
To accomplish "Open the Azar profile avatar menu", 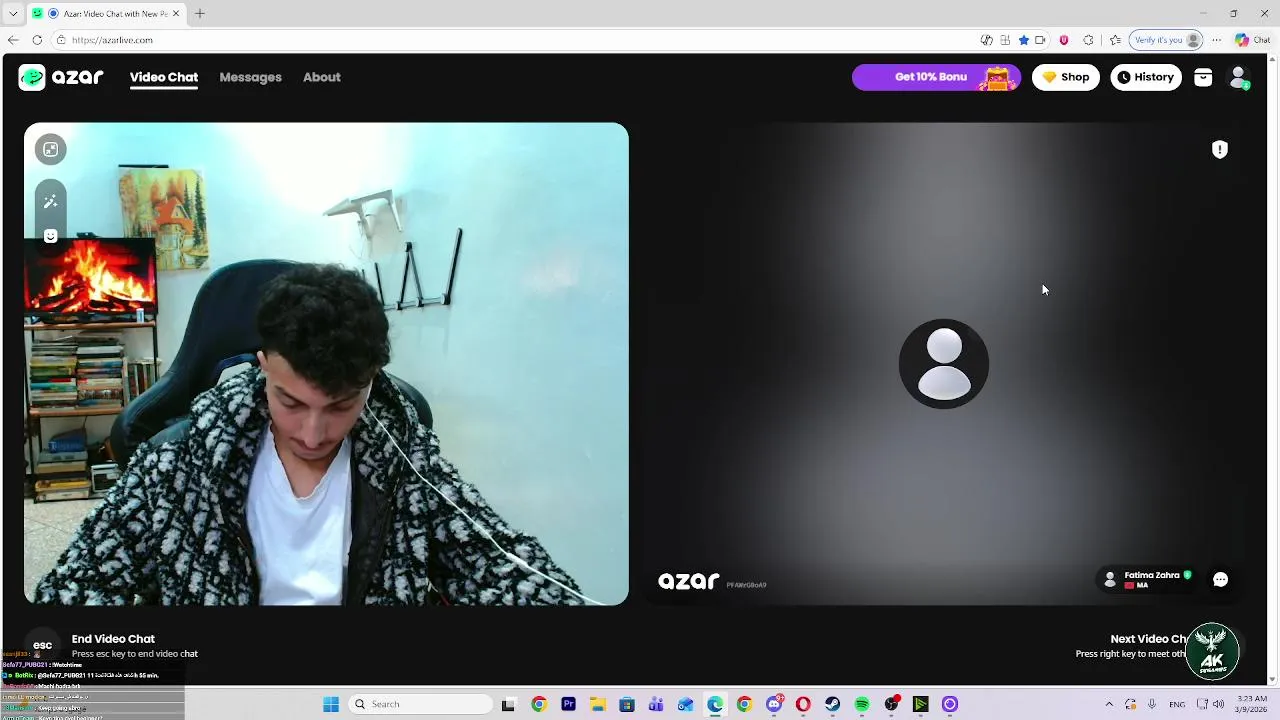I will (x=1238, y=77).
